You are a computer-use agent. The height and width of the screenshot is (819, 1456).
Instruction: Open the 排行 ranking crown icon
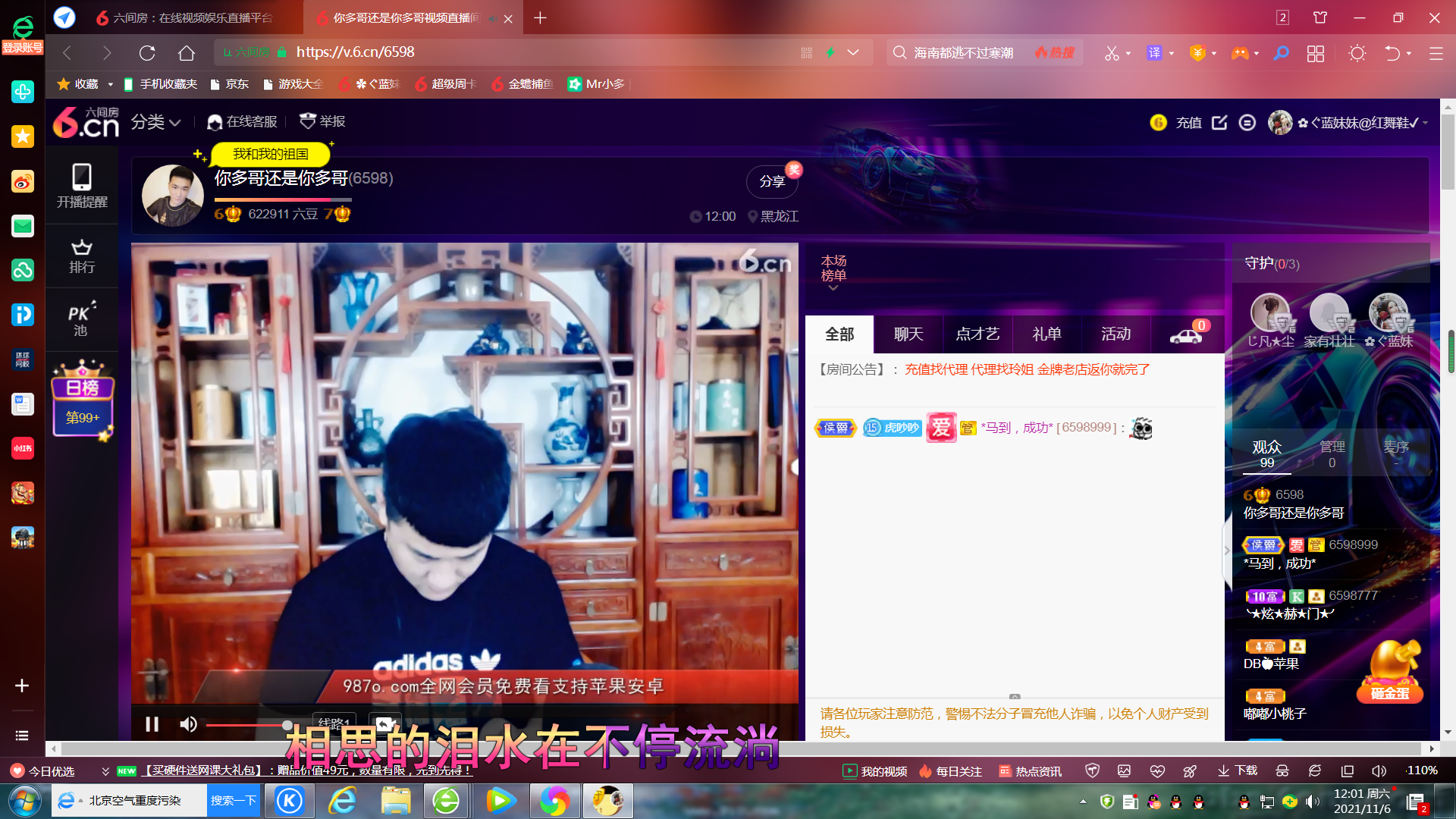coord(82,256)
